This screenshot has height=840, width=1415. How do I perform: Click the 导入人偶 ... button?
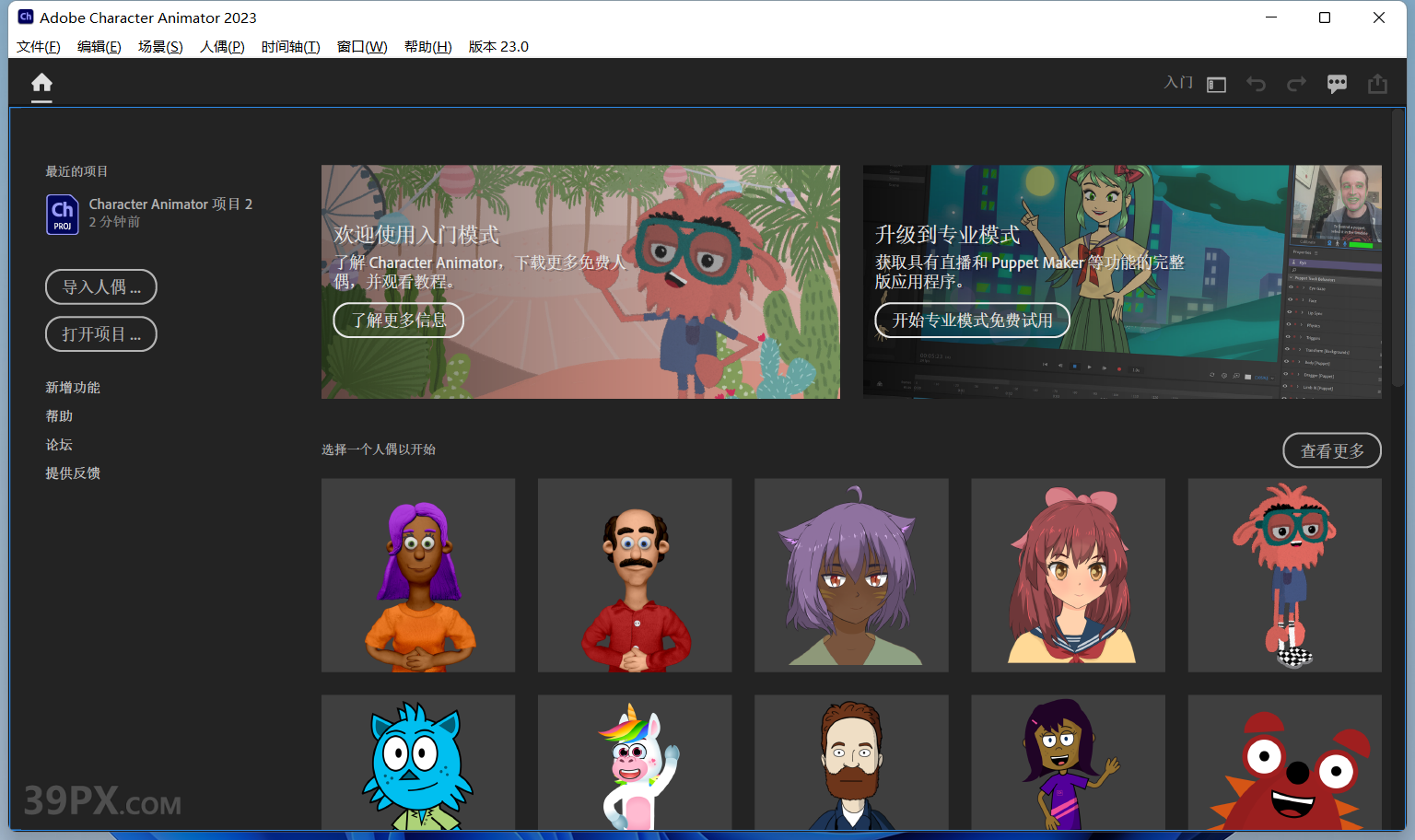[101, 287]
